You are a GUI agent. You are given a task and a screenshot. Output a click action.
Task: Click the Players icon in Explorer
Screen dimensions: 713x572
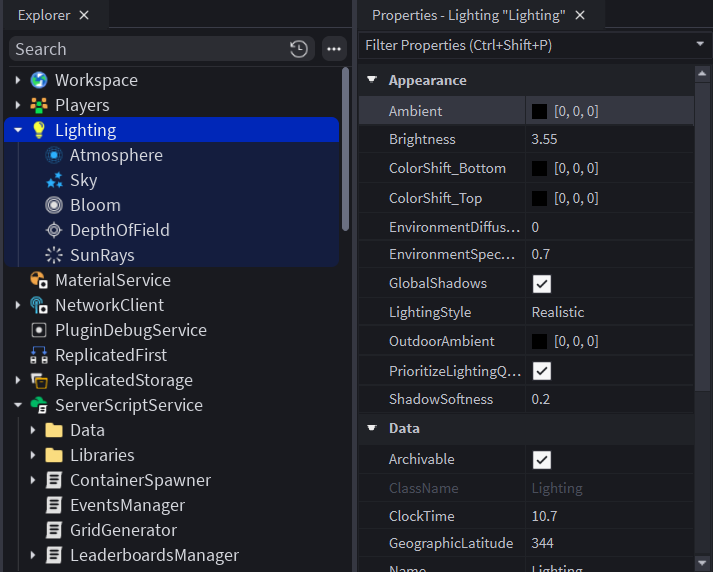(39, 105)
